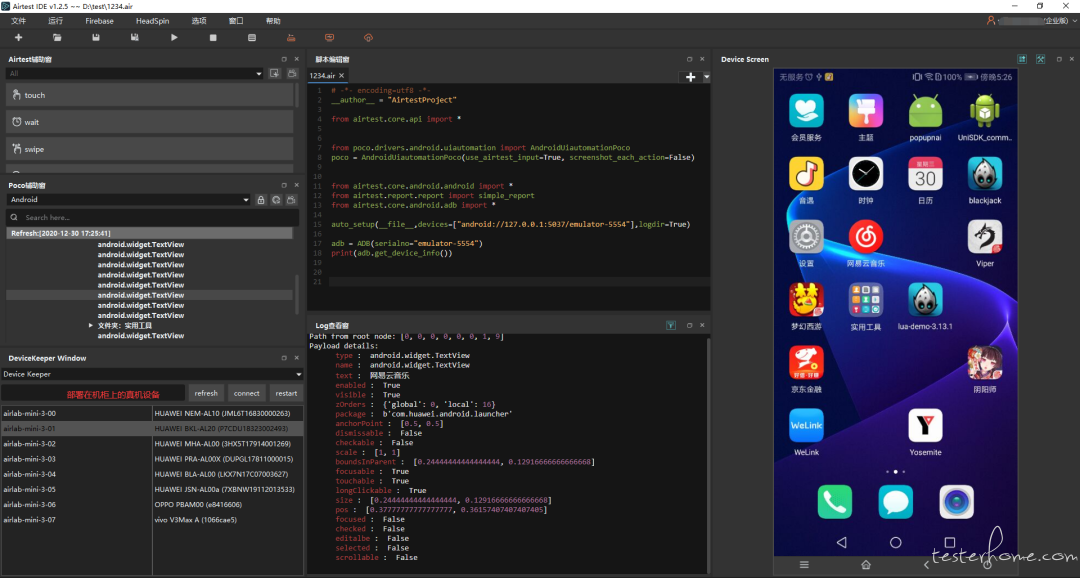Tap the 网易云音乐 app icon on device
The height and width of the screenshot is (578, 1080).
coord(866,237)
